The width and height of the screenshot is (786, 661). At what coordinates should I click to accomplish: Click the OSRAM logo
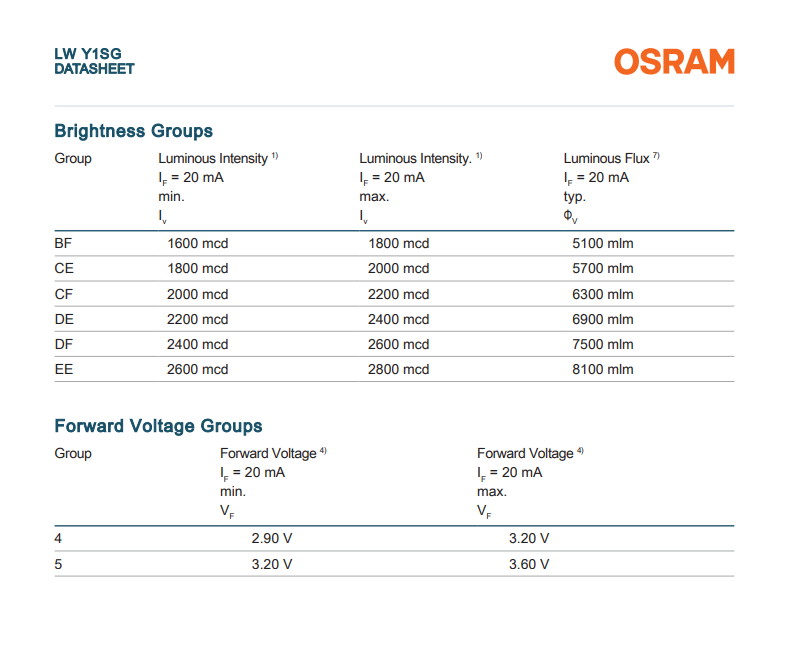pyautogui.click(x=674, y=62)
